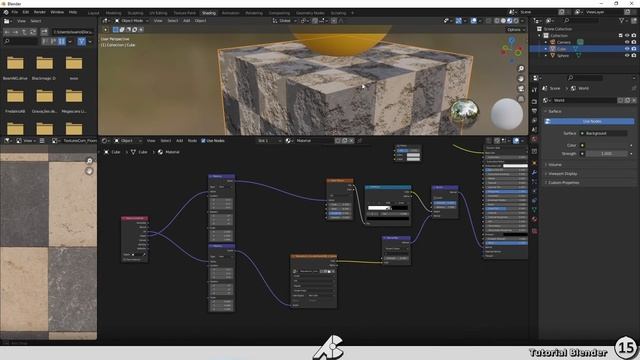This screenshot has height=360, width=640.
Task: Select the Select Box tool in viewport header
Action: point(116,29)
